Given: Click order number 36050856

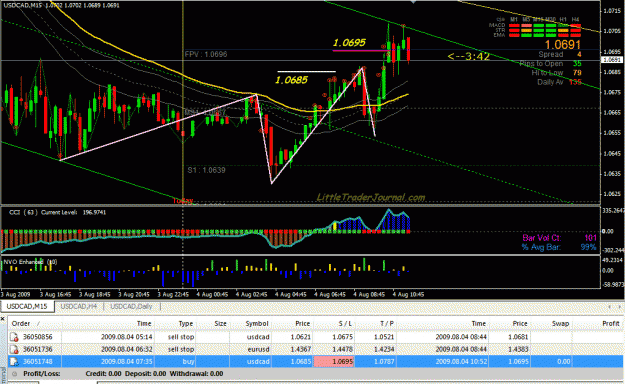Looking at the screenshot, I should pyautogui.click(x=37, y=337).
